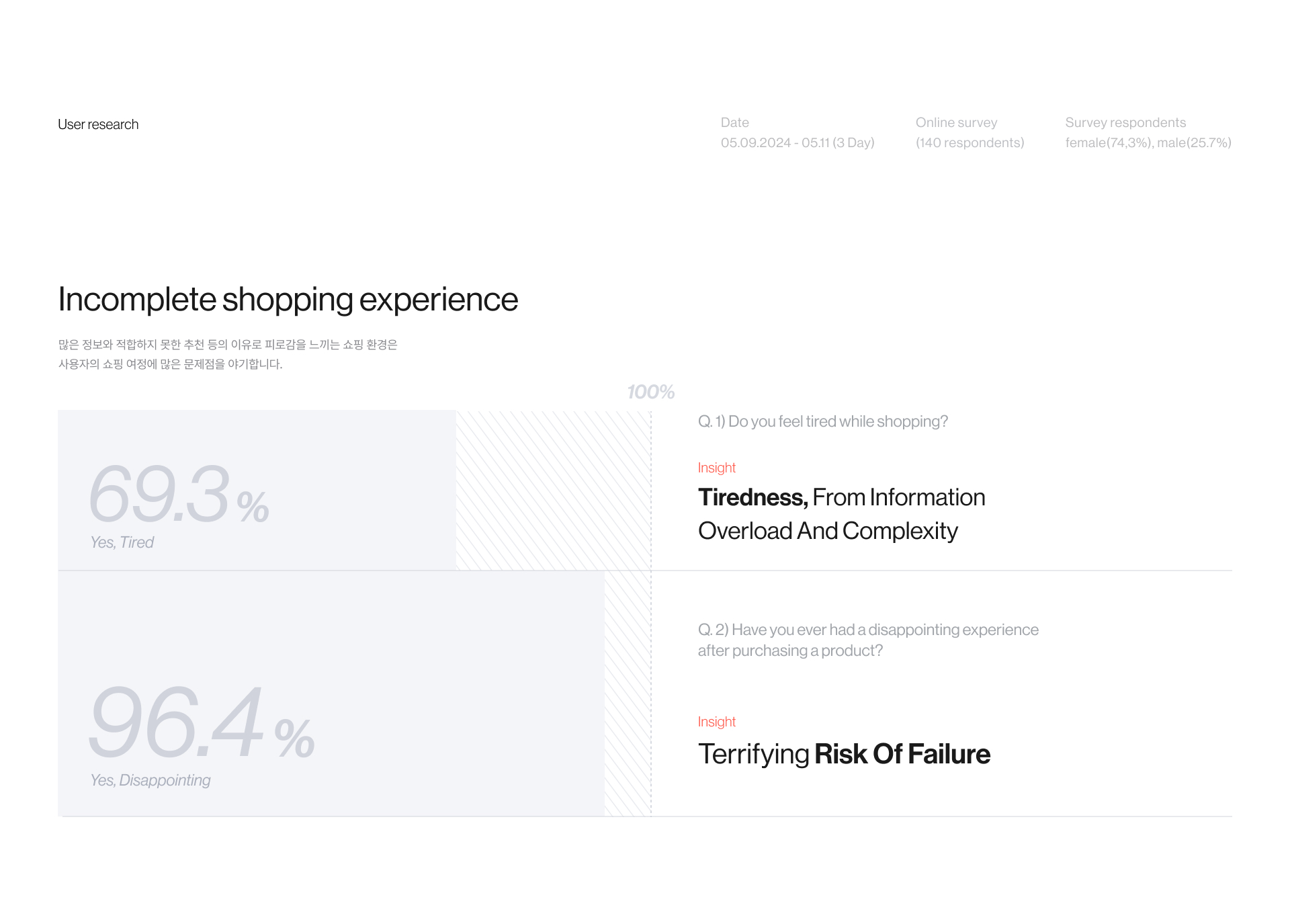Click the second red 'Insight' label
This screenshot has width=1290, height=924.
716,722
